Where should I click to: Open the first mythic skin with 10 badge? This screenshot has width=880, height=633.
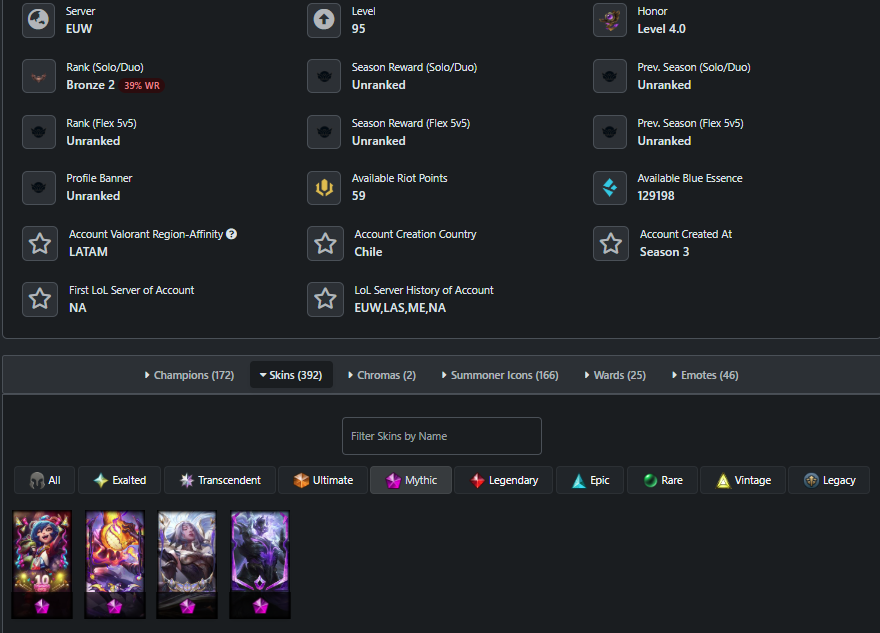coord(42,564)
